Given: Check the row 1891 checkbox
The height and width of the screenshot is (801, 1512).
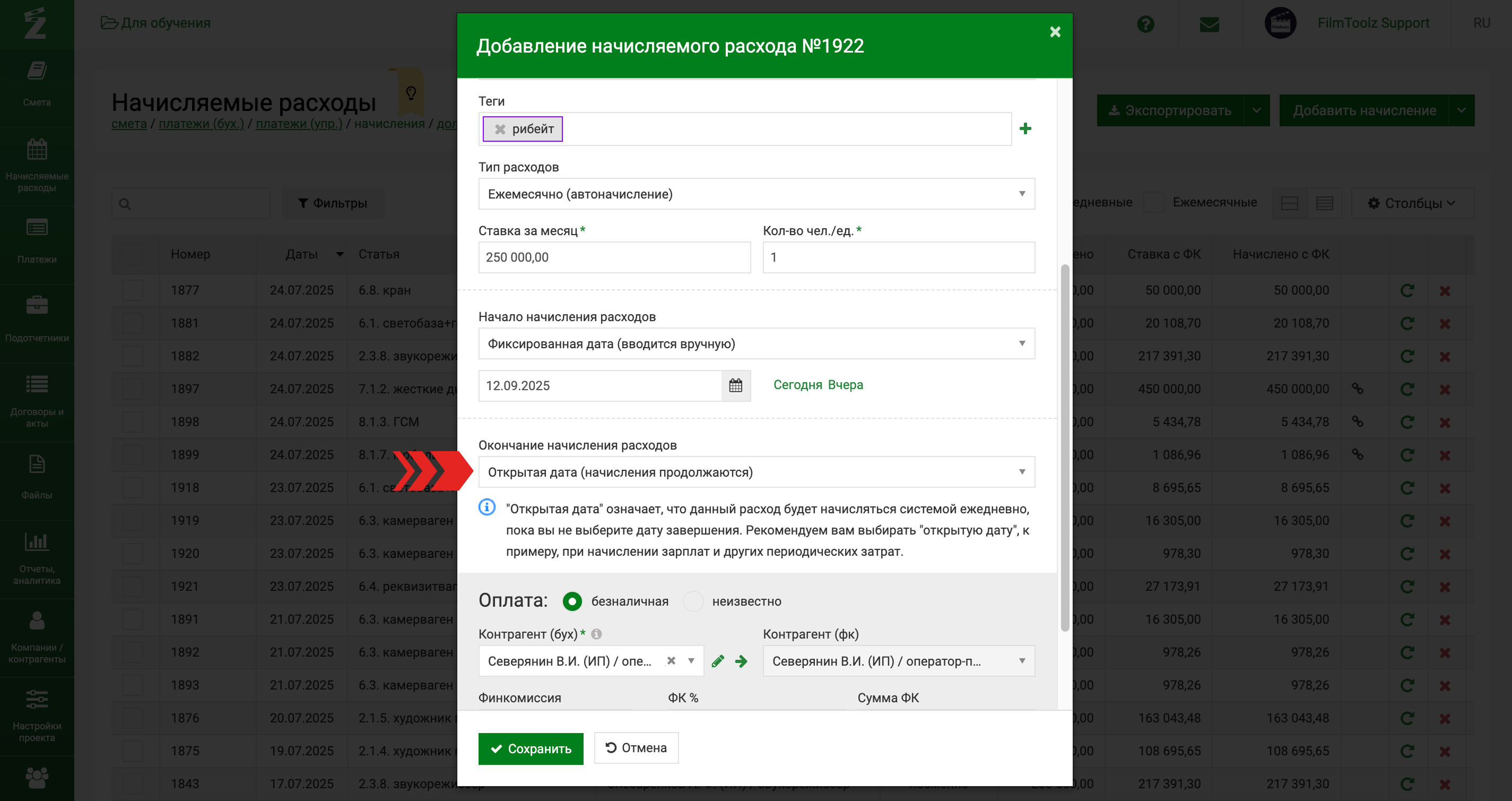Looking at the screenshot, I should [133, 619].
